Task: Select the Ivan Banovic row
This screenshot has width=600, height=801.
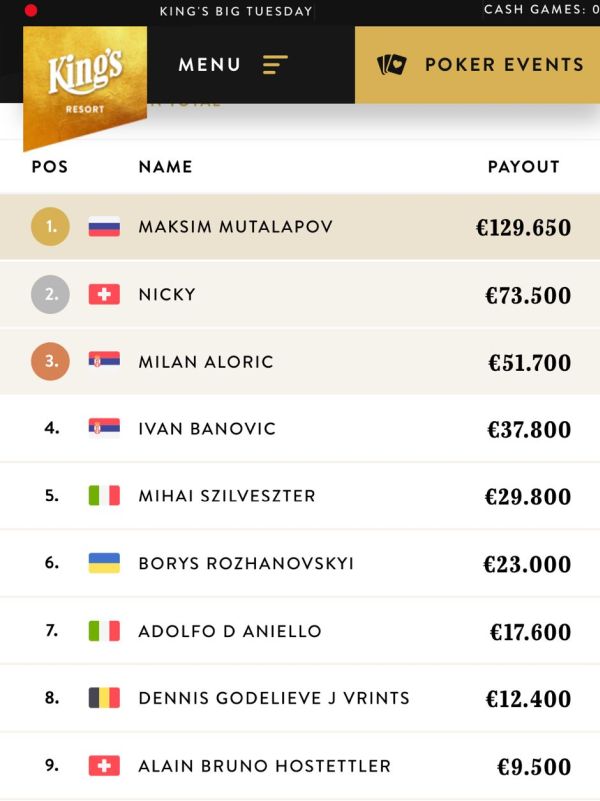Action: [300, 429]
